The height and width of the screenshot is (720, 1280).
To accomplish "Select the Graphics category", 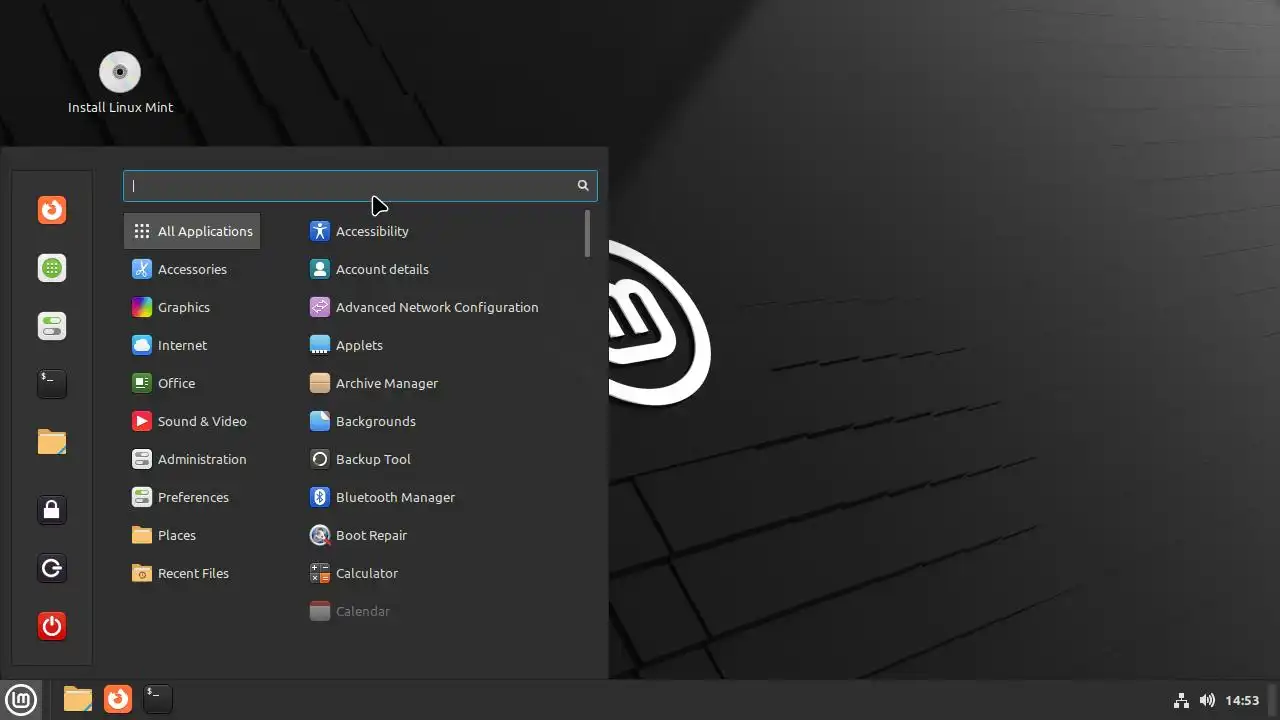I will coord(192,307).
